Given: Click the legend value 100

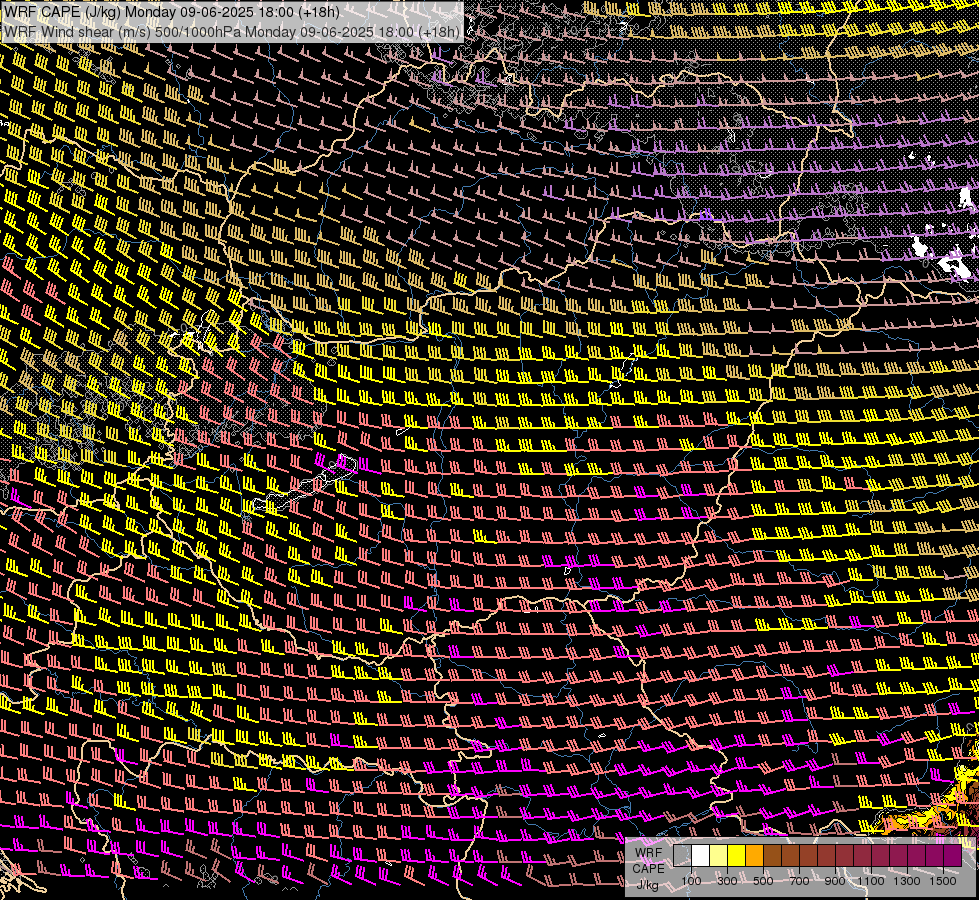Looking at the screenshot, I should [x=691, y=881].
